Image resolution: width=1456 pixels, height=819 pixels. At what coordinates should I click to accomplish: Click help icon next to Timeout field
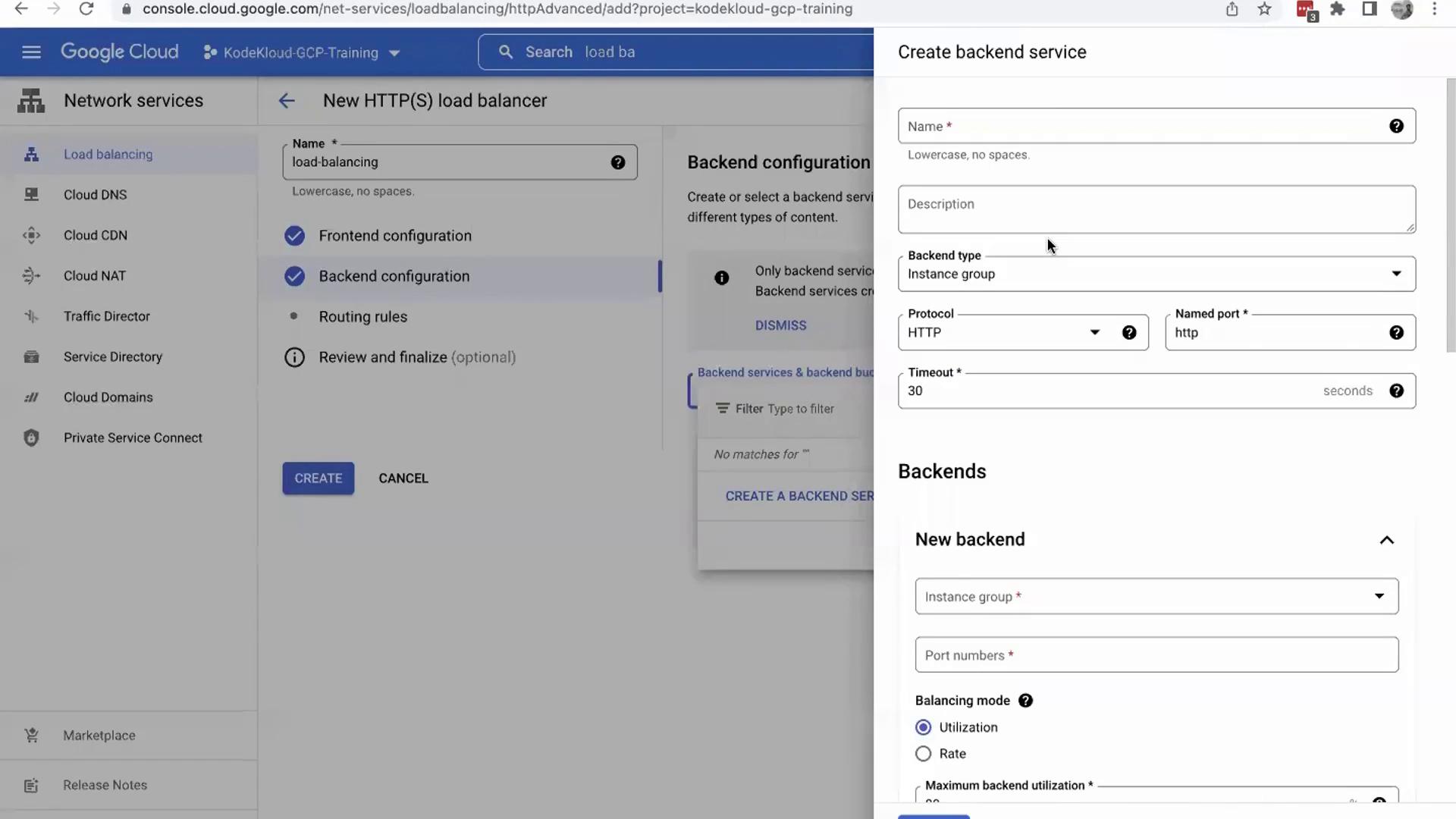point(1396,391)
